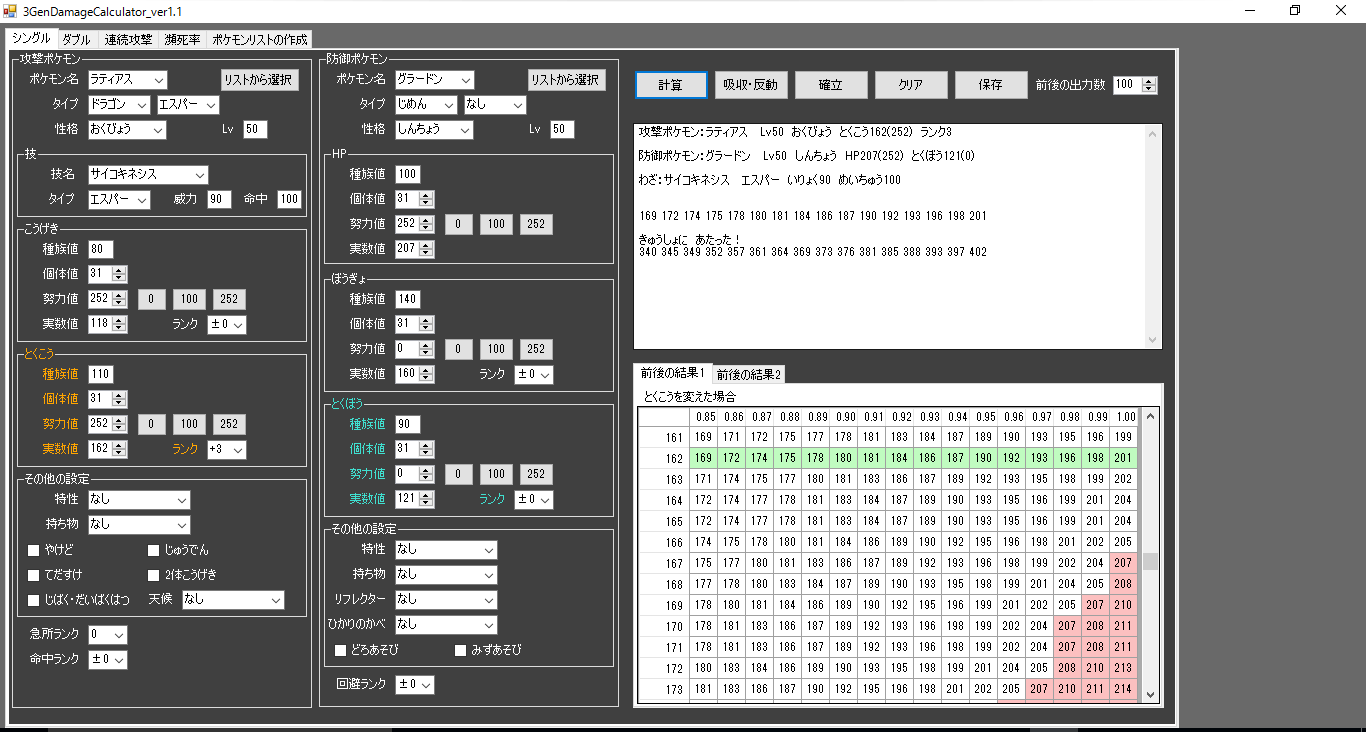
Task: Enable the やけど (burn) checkbox
Action: pos(33,549)
